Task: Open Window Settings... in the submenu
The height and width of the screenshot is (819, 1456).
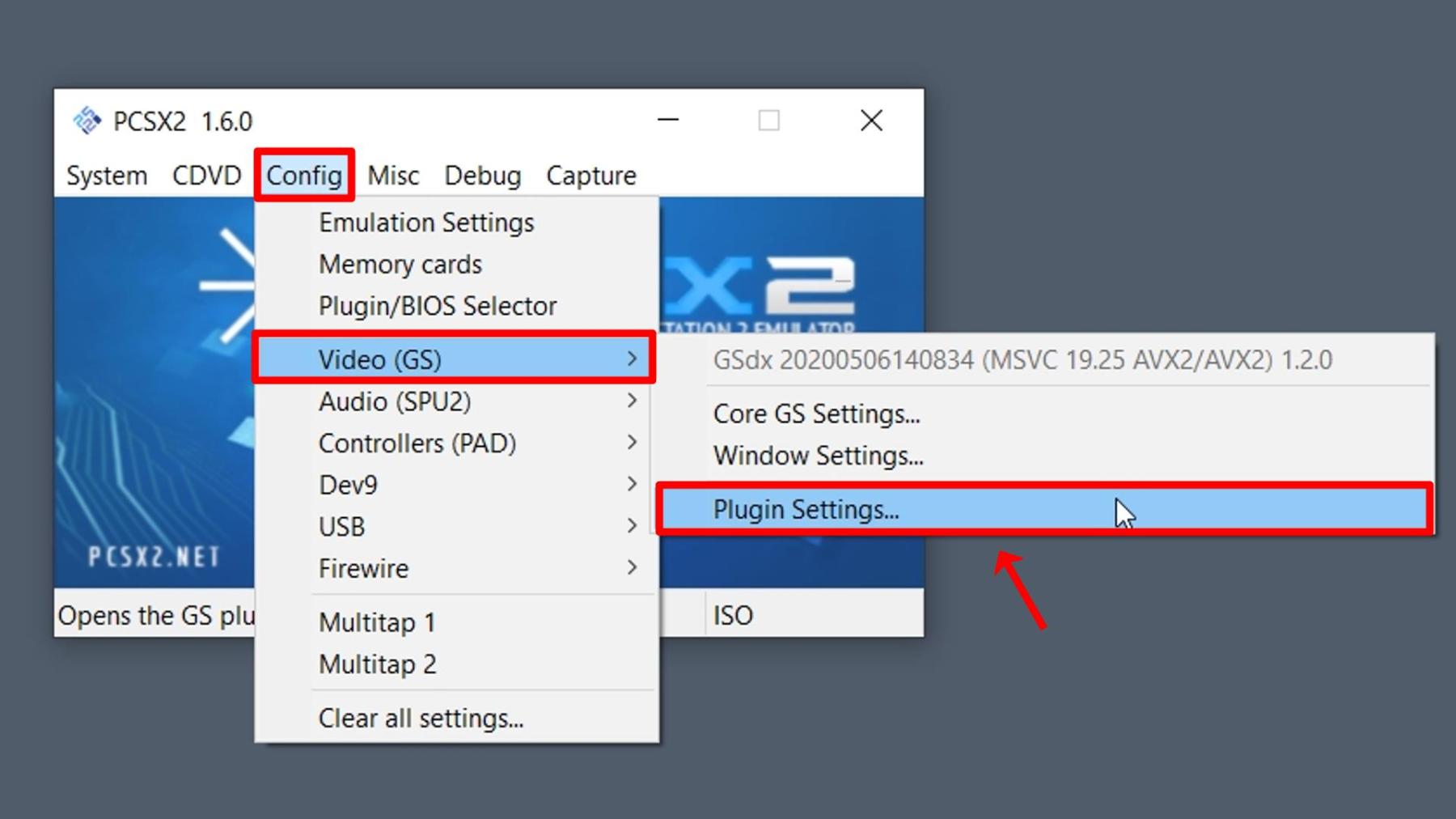Action: click(818, 456)
